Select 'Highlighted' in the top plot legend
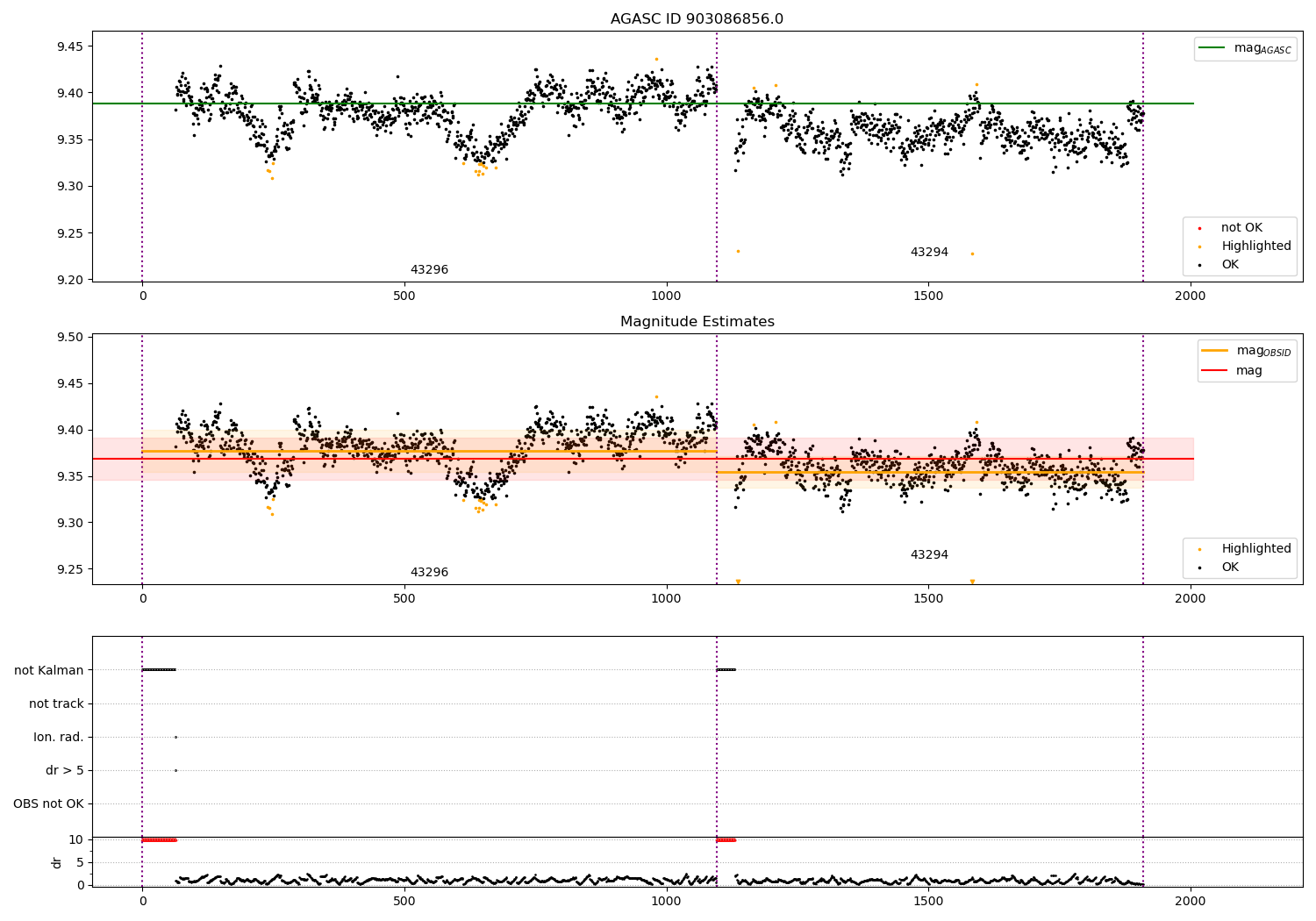 1255,246
